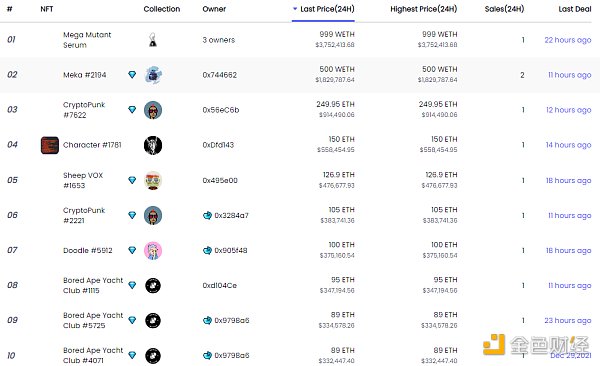
Task: Select the Last Deal column header
Action: [x=575, y=9]
